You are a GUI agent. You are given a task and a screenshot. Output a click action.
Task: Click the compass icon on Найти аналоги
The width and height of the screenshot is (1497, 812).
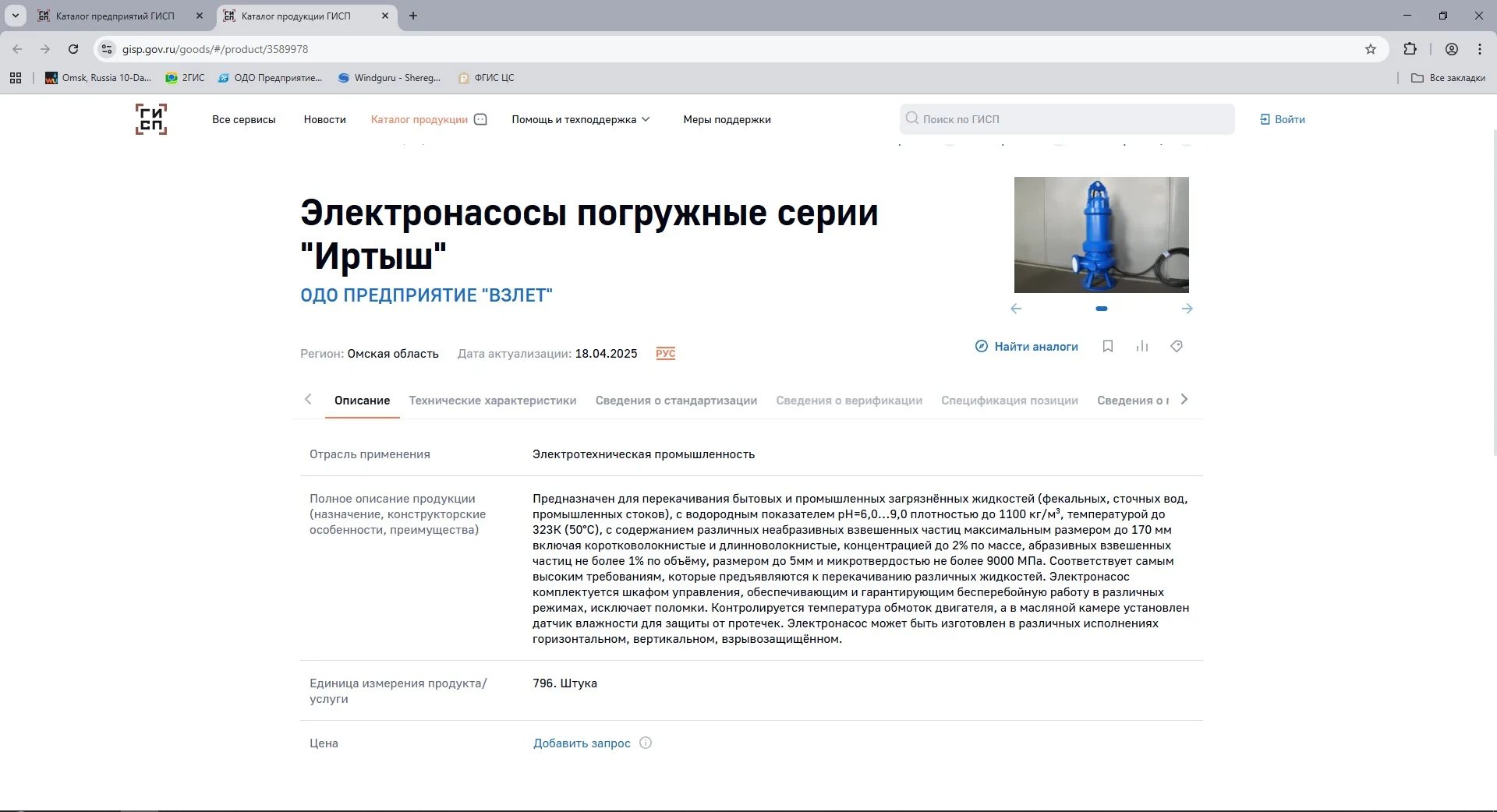(x=980, y=346)
